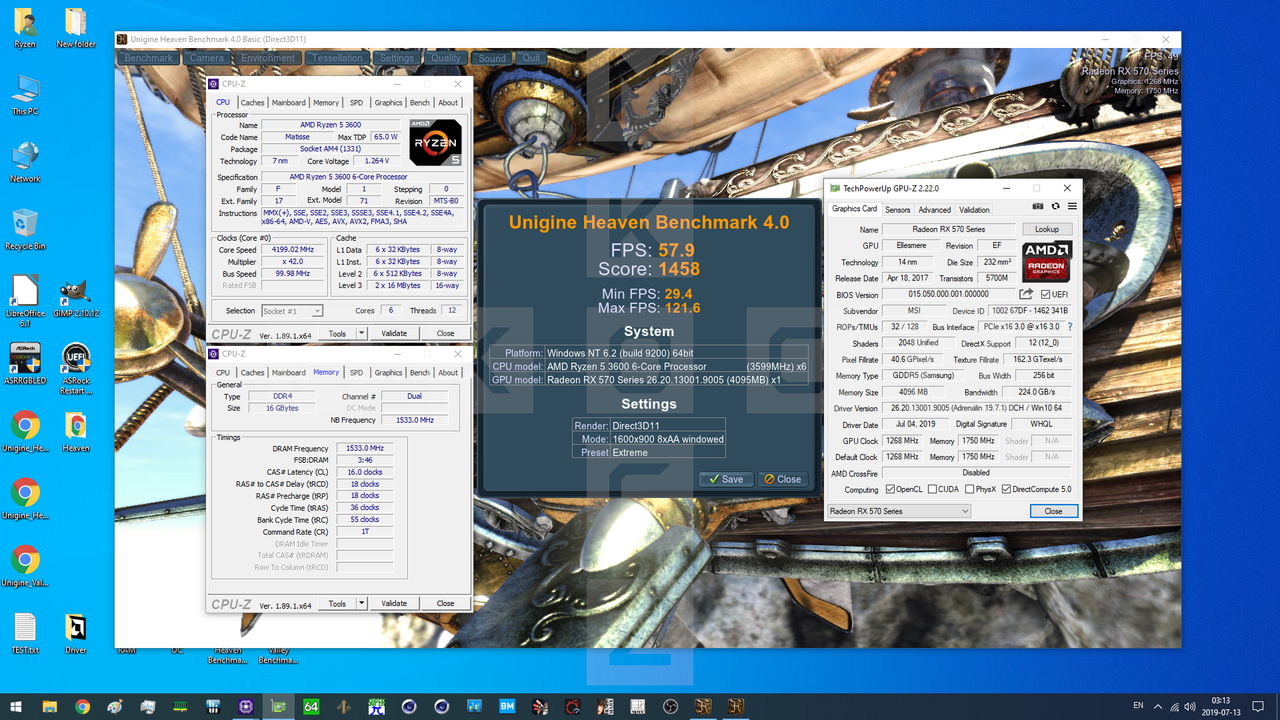Click the Bus Interface question mark icon

pyautogui.click(x=1070, y=327)
